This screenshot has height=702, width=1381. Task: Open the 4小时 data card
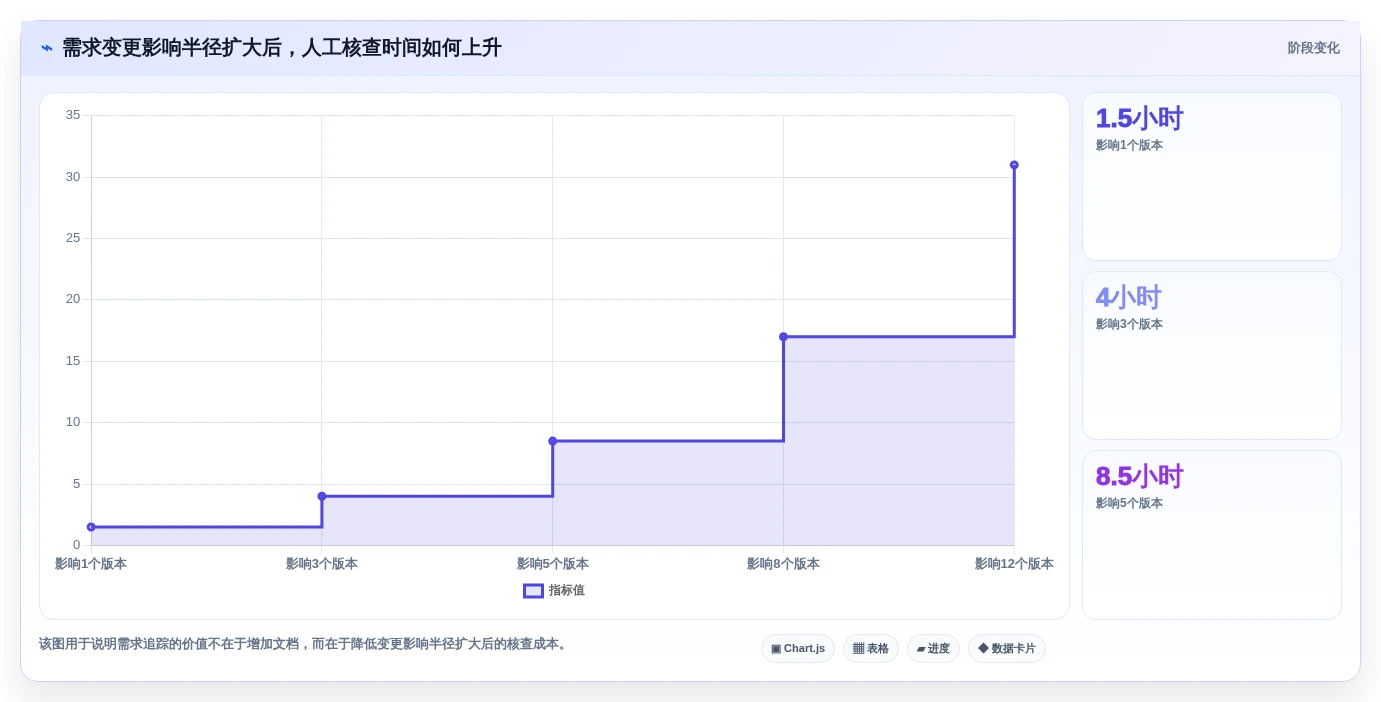pos(1212,356)
